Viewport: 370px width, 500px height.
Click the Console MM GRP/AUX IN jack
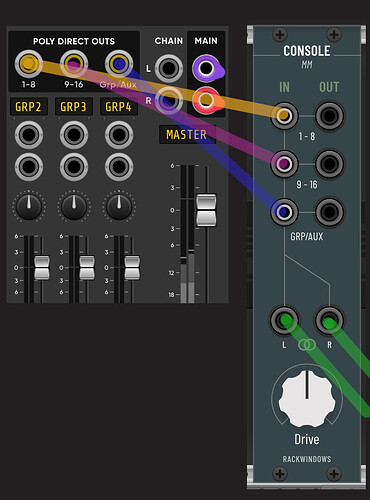point(284,212)
